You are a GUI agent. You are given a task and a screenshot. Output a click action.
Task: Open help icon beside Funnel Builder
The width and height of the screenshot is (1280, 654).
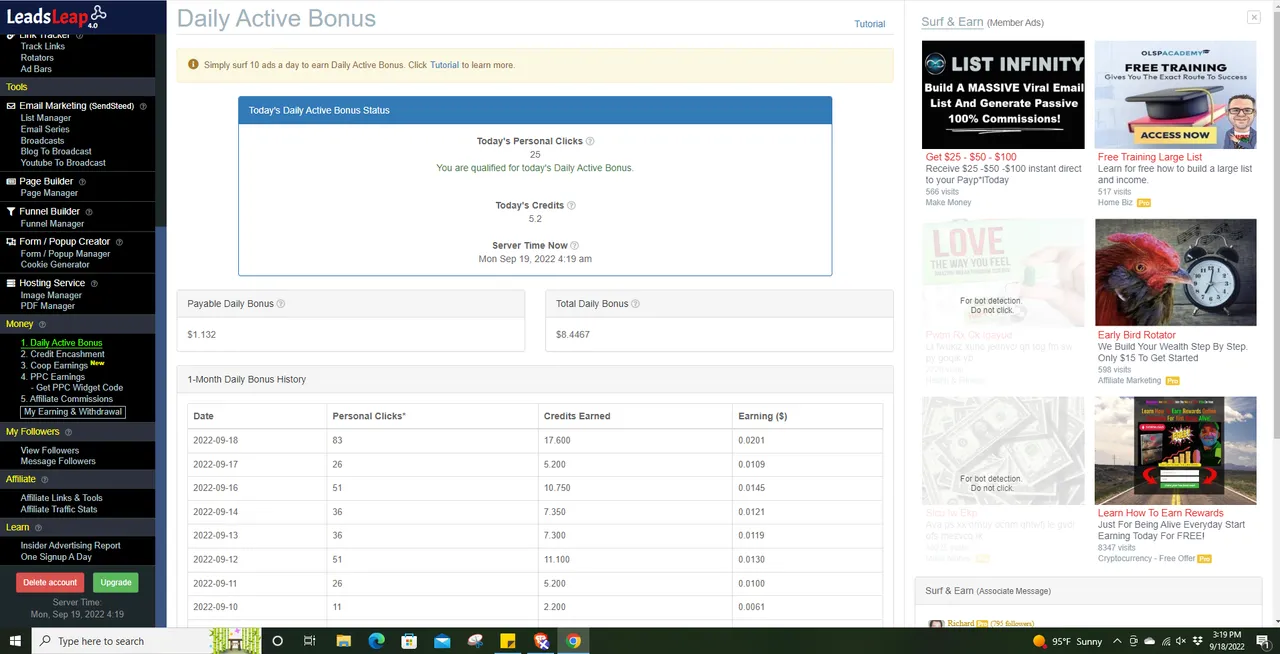[x=89, y=212]
